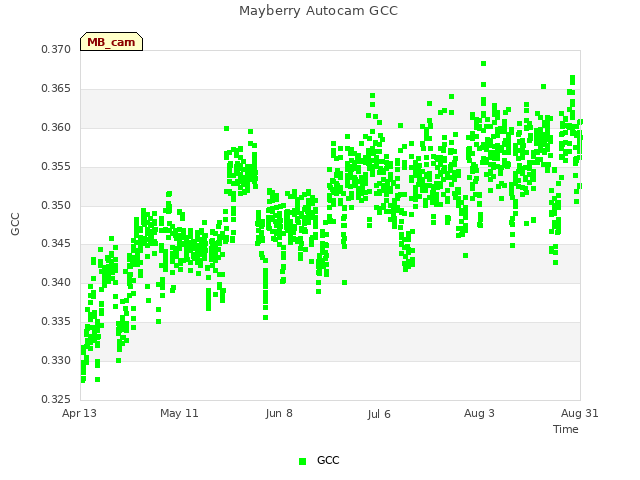
Task: Click the 0.335 y-axis value
Action: pos(56,322)
